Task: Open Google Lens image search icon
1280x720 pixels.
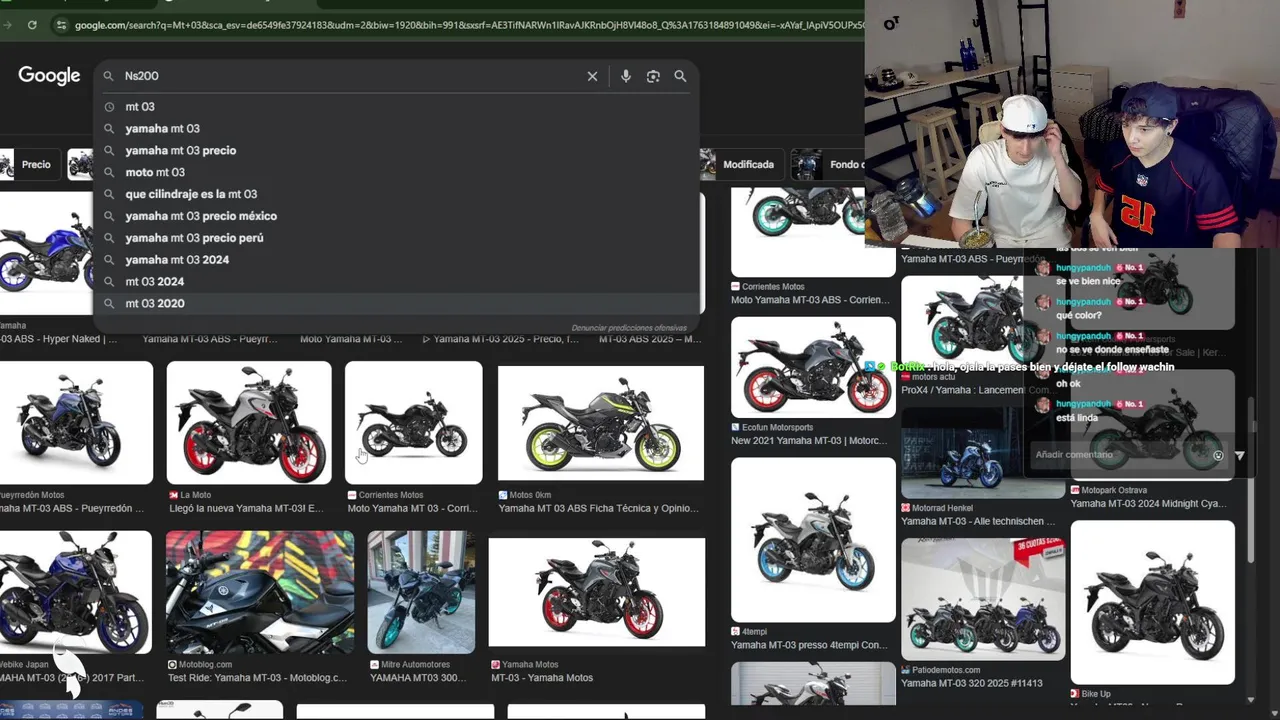Action: (x=653, y=76)
